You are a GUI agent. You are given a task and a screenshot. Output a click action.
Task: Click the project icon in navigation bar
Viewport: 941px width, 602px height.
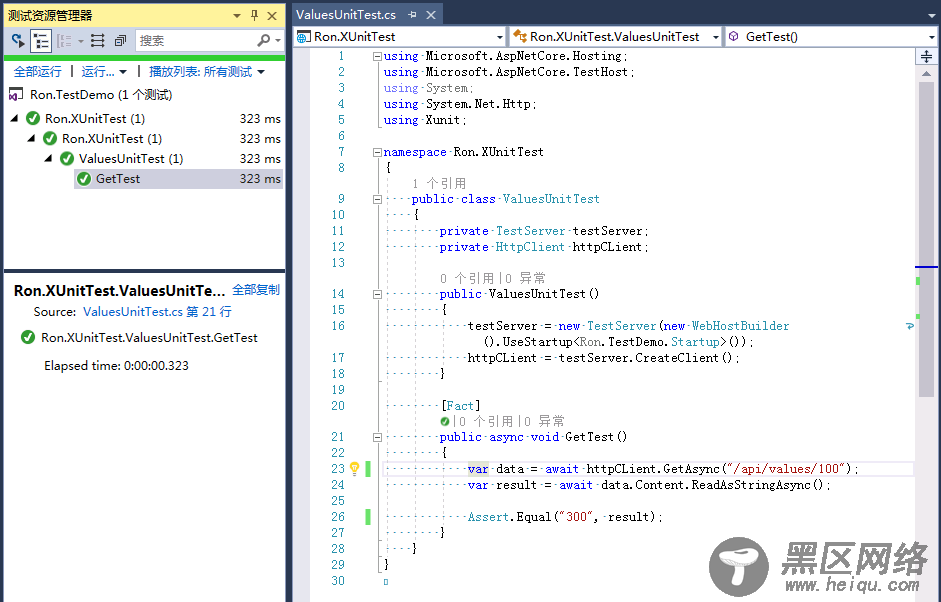tap(304, 37)
